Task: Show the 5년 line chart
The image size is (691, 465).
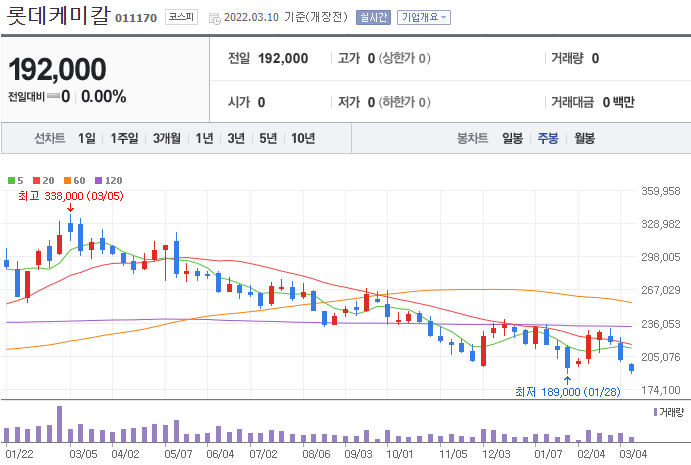Action: [x=268, y=138]
